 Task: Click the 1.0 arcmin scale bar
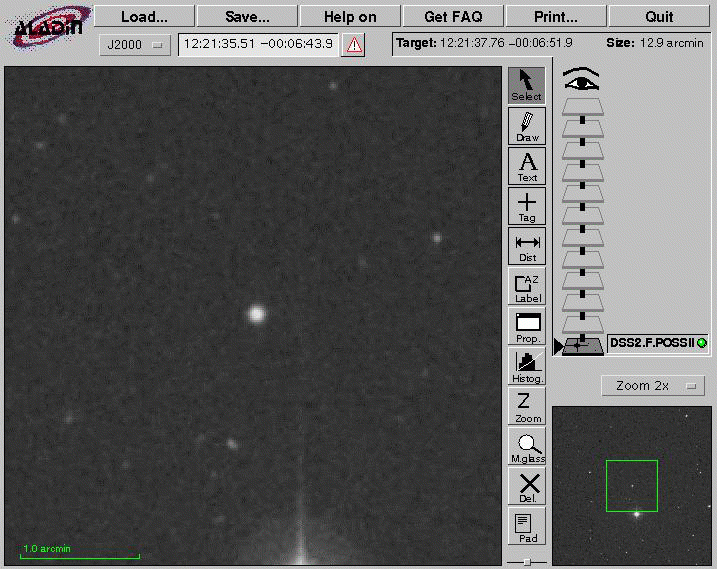[80, 552]
